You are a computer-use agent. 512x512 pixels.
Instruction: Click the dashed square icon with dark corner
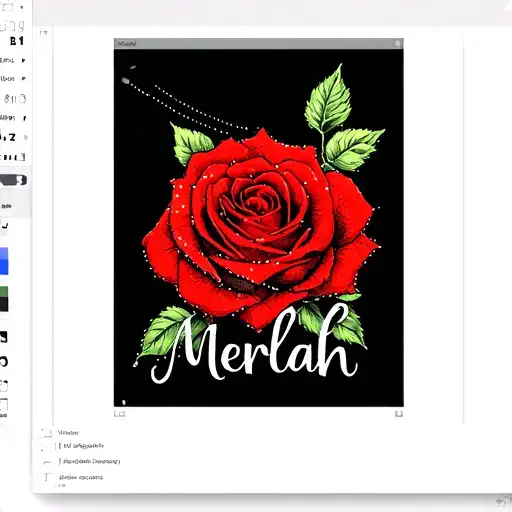tap(4, 386)
